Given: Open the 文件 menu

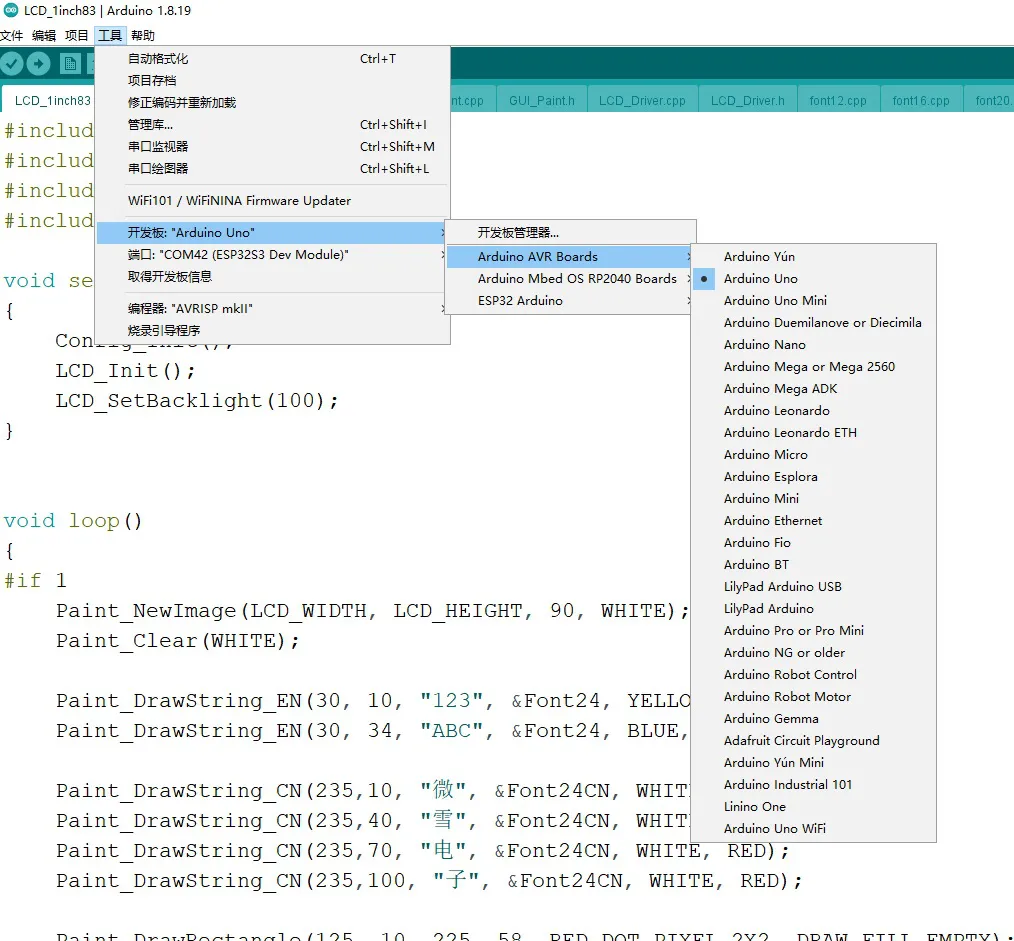Looking at the screenshot, I should pos(12,36).
